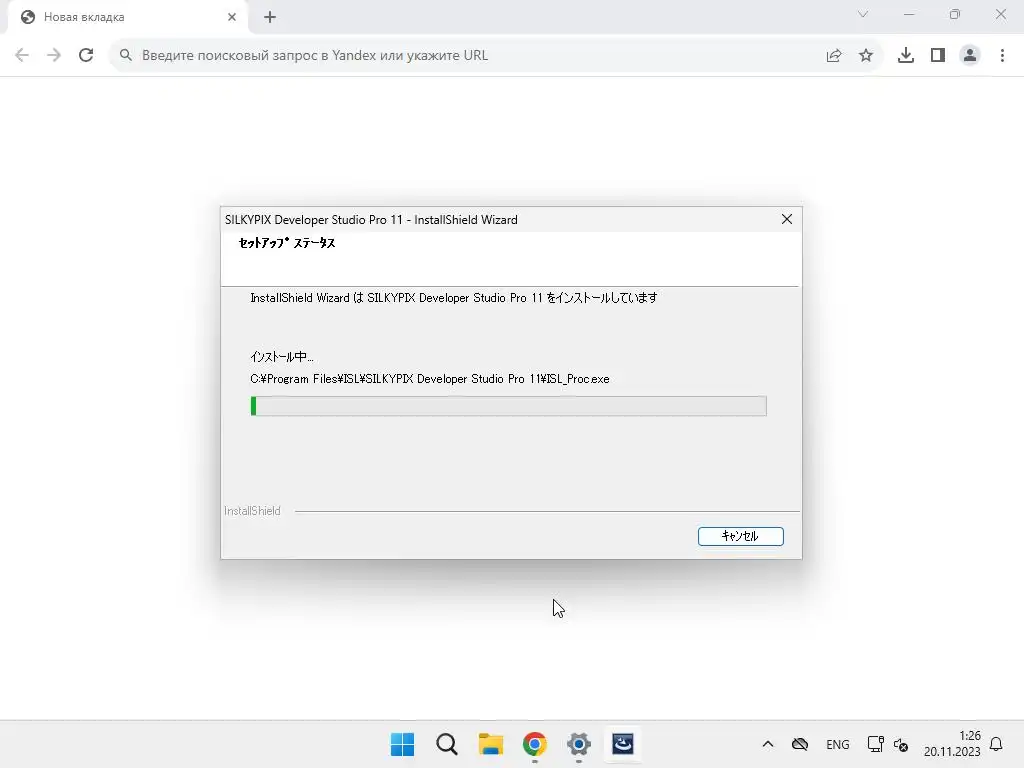Restore down the browser window
1024x768 pixels.
(x=955, y=14)
